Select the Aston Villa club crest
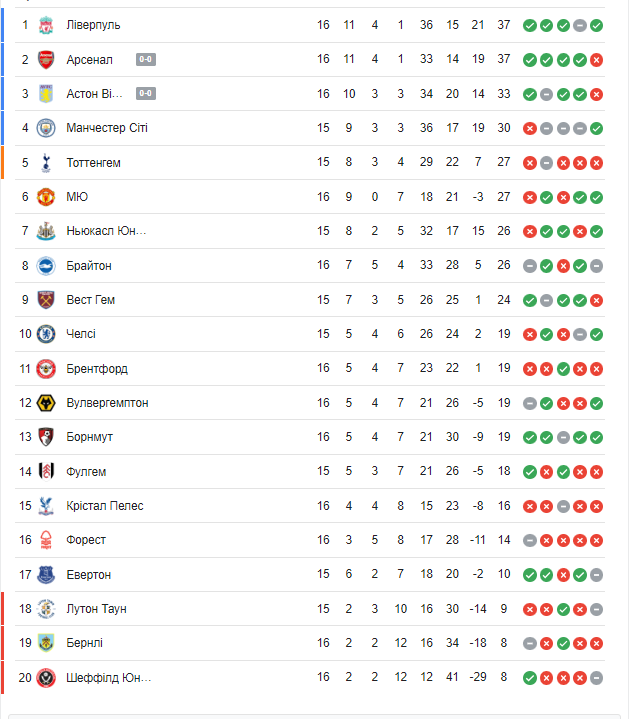Image resolution: width=629 pixels, height=719 pixels. [46, 94]
